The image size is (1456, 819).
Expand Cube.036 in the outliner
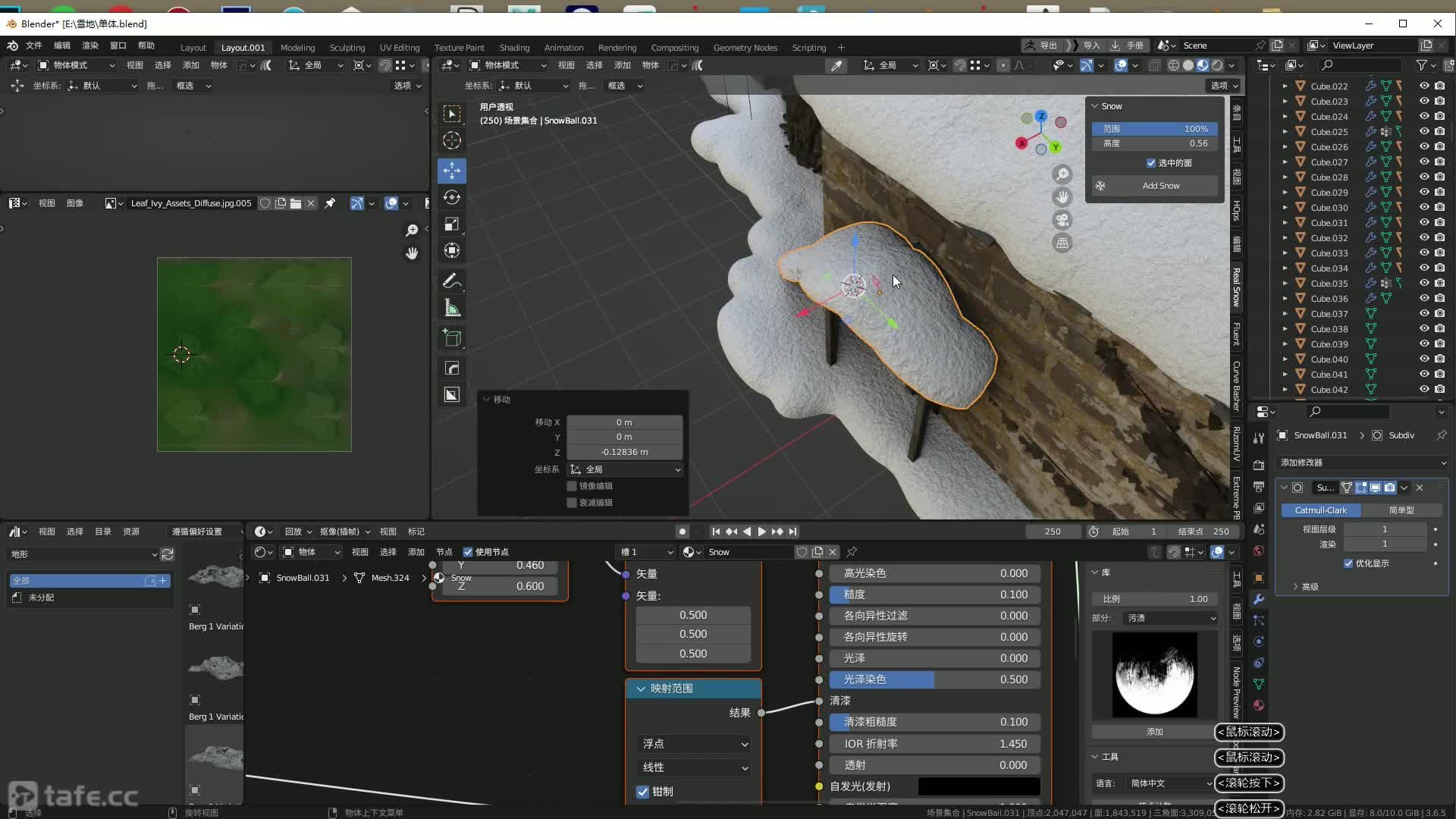click(x=1285, y=299)
